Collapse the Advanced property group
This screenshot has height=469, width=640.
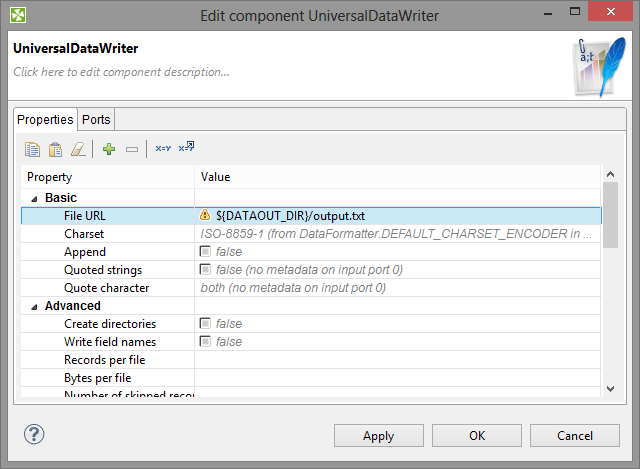35,306
